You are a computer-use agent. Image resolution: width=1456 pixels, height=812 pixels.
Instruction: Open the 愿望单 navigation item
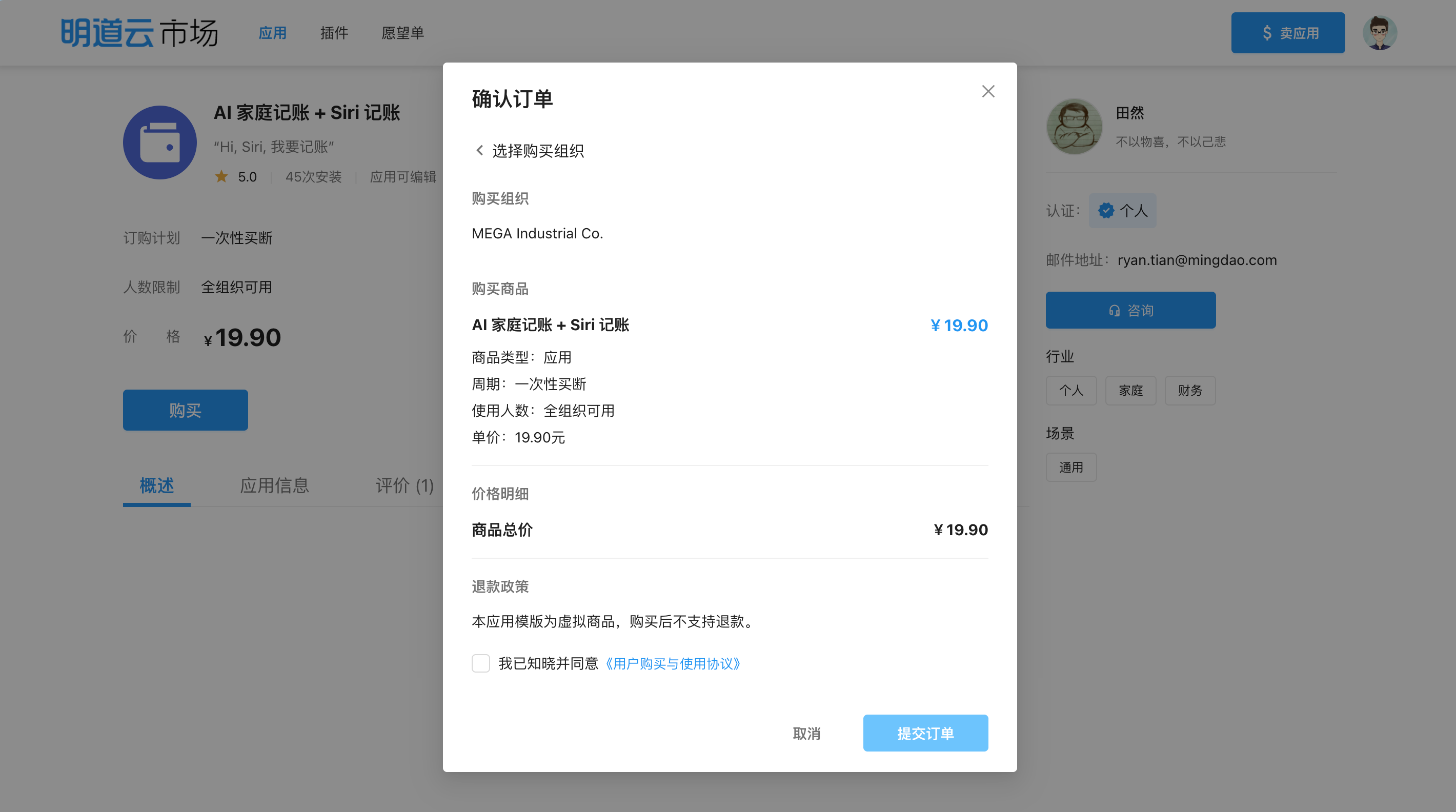402,33
